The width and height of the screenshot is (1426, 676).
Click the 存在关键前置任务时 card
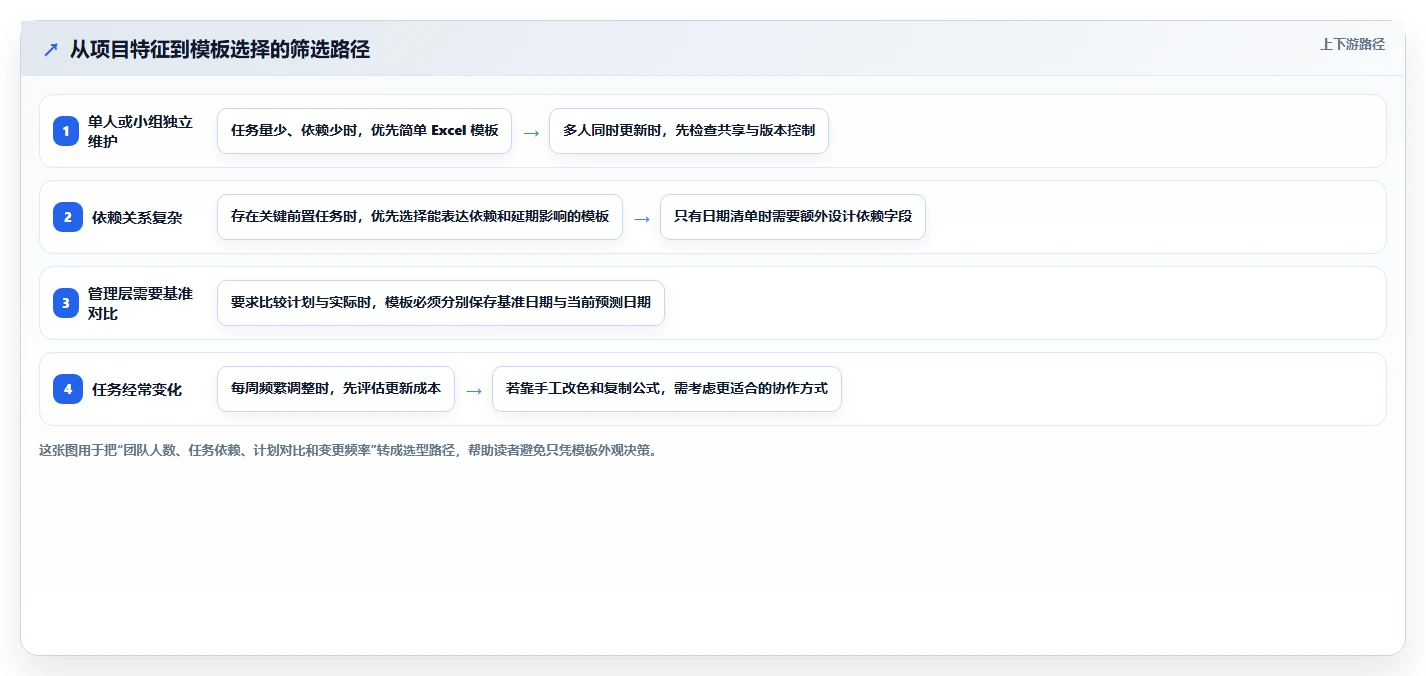(420, 217)
